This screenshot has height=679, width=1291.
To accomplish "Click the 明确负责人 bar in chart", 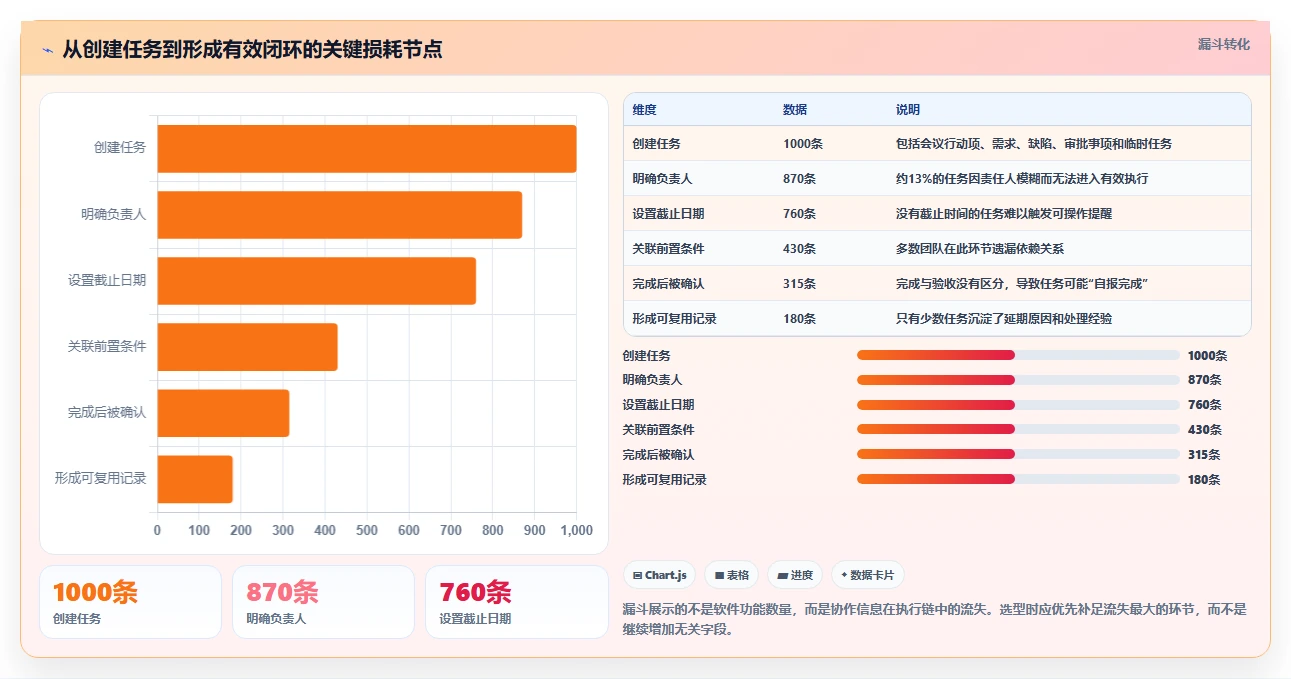I will (339, 215).
